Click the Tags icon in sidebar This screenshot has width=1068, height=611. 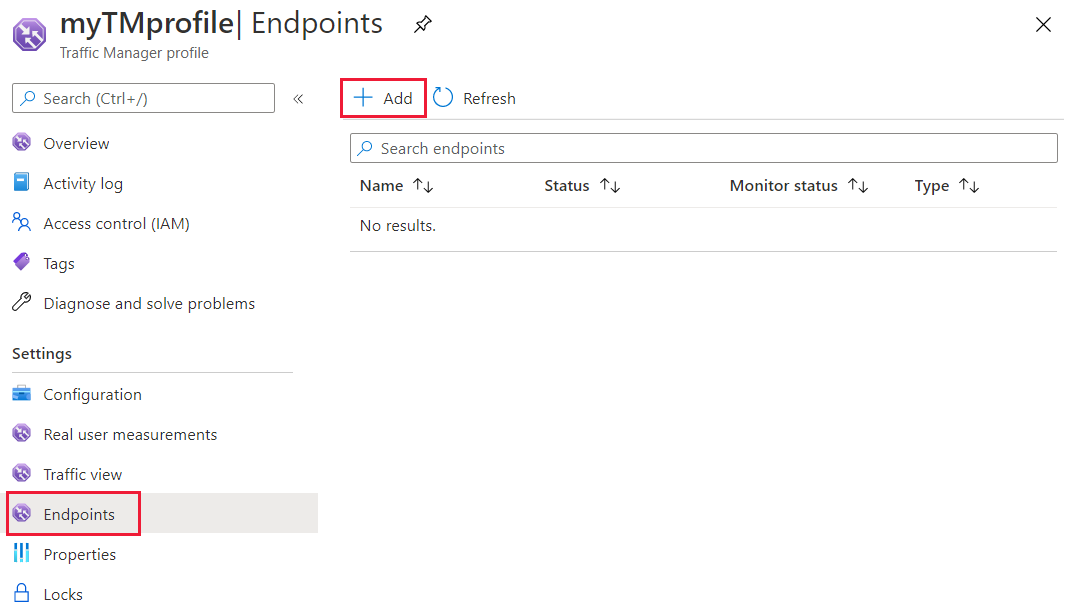pos(22,263)
